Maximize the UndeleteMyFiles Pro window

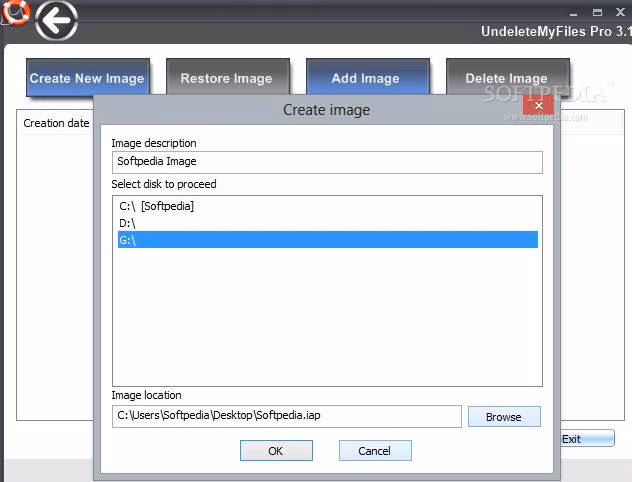point(597,12)
